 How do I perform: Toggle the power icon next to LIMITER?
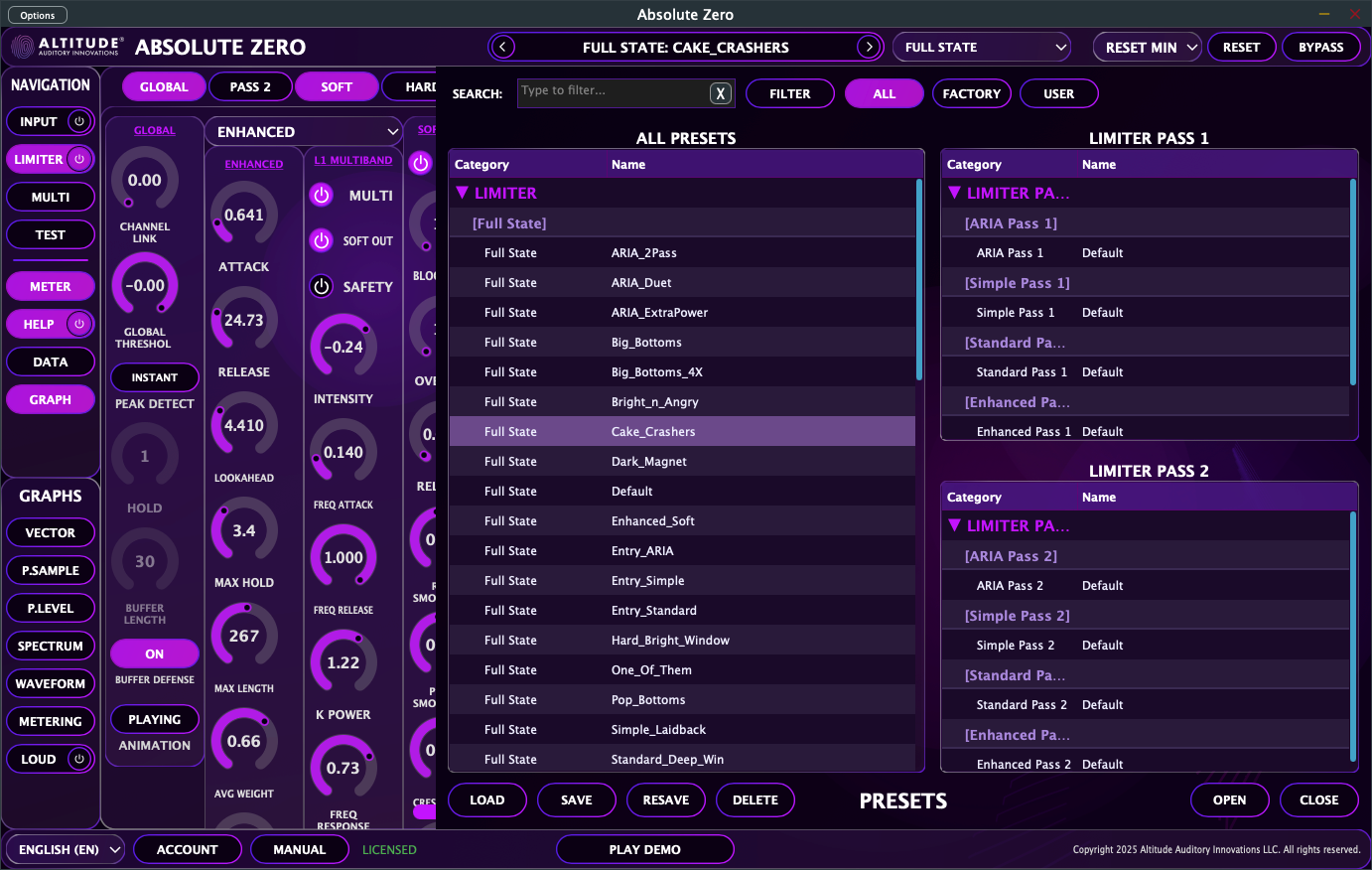(x=80, y=159)
